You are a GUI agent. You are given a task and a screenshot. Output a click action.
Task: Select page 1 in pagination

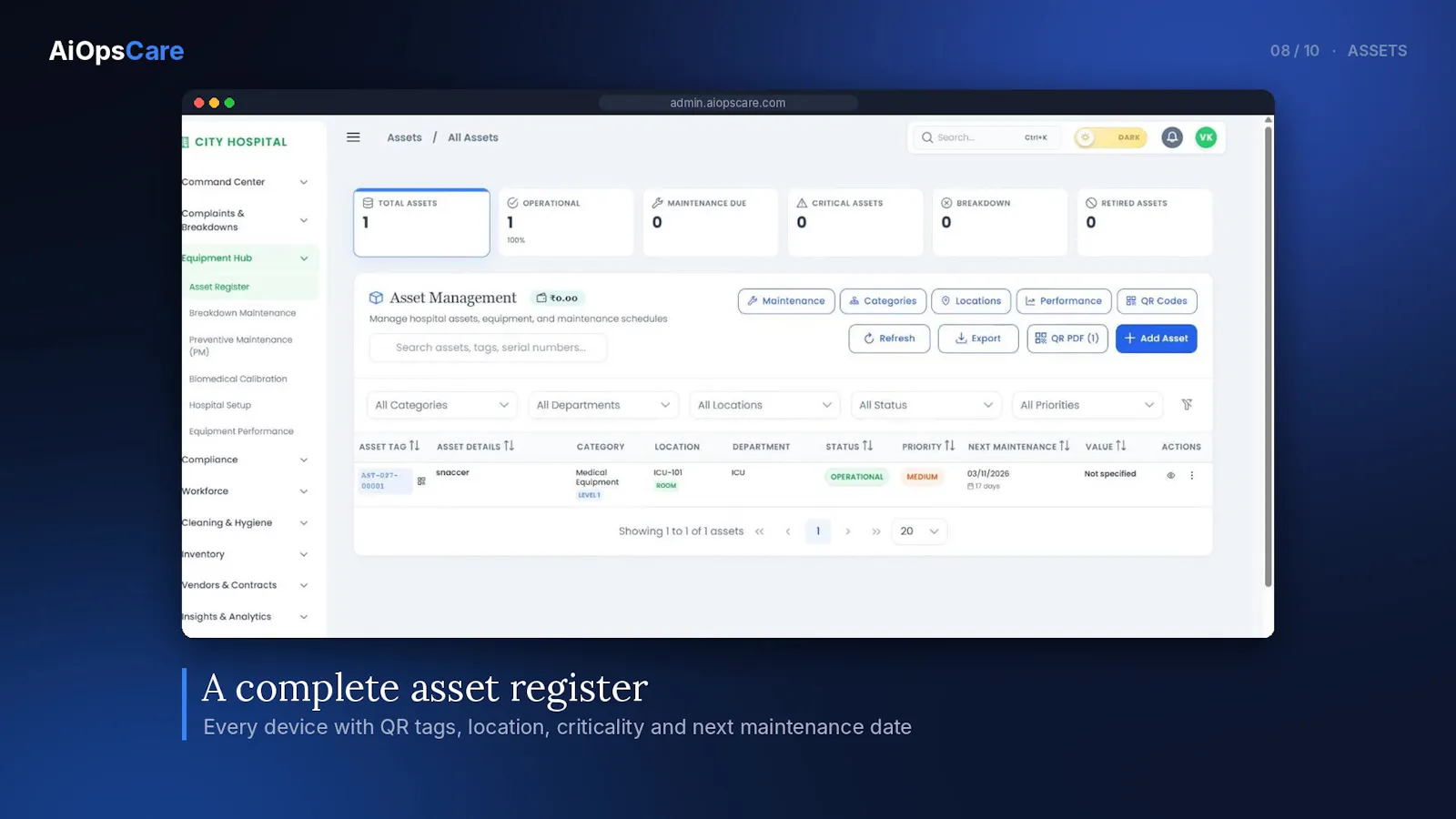coord(818,531)
